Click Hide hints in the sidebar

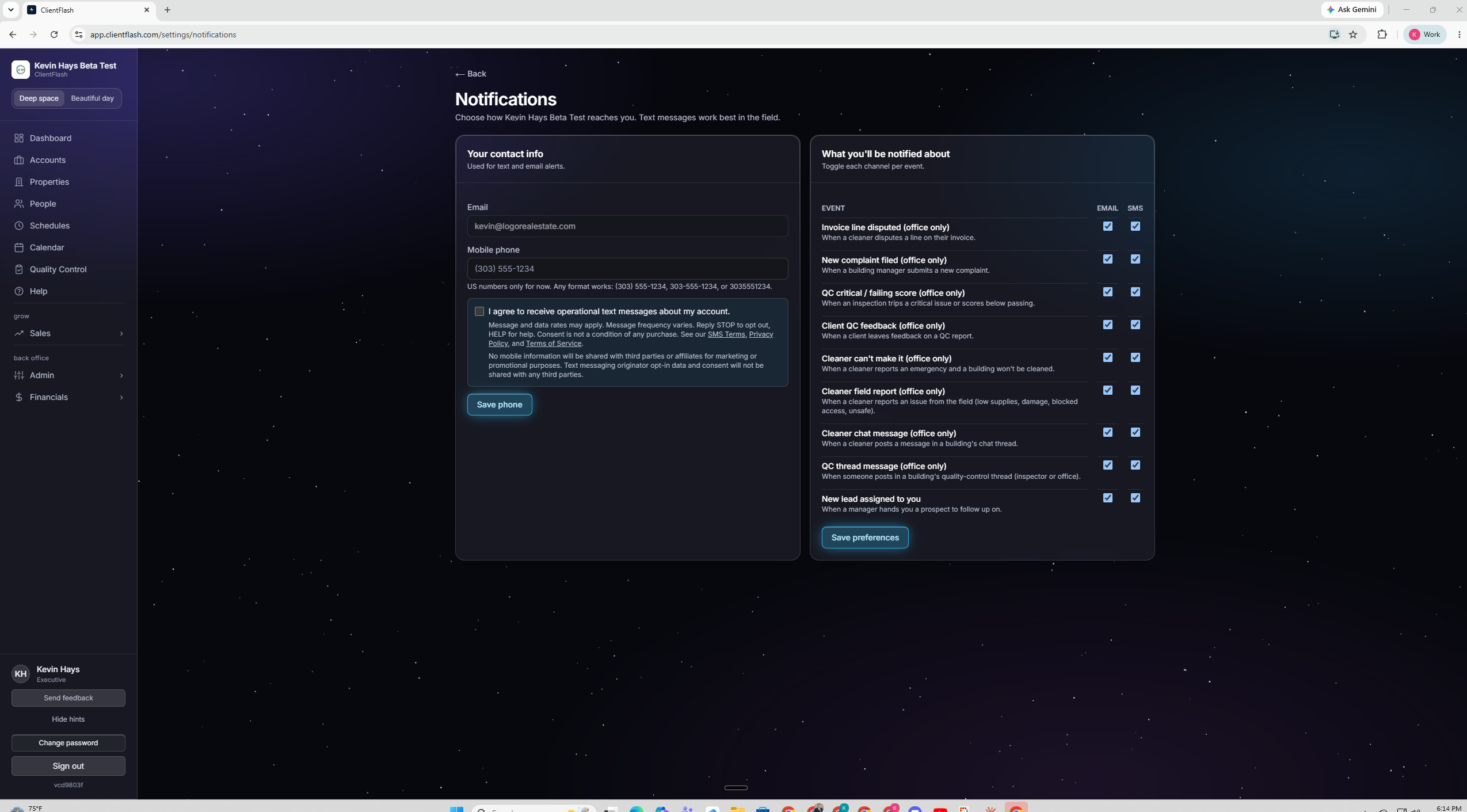coord(68,719)
